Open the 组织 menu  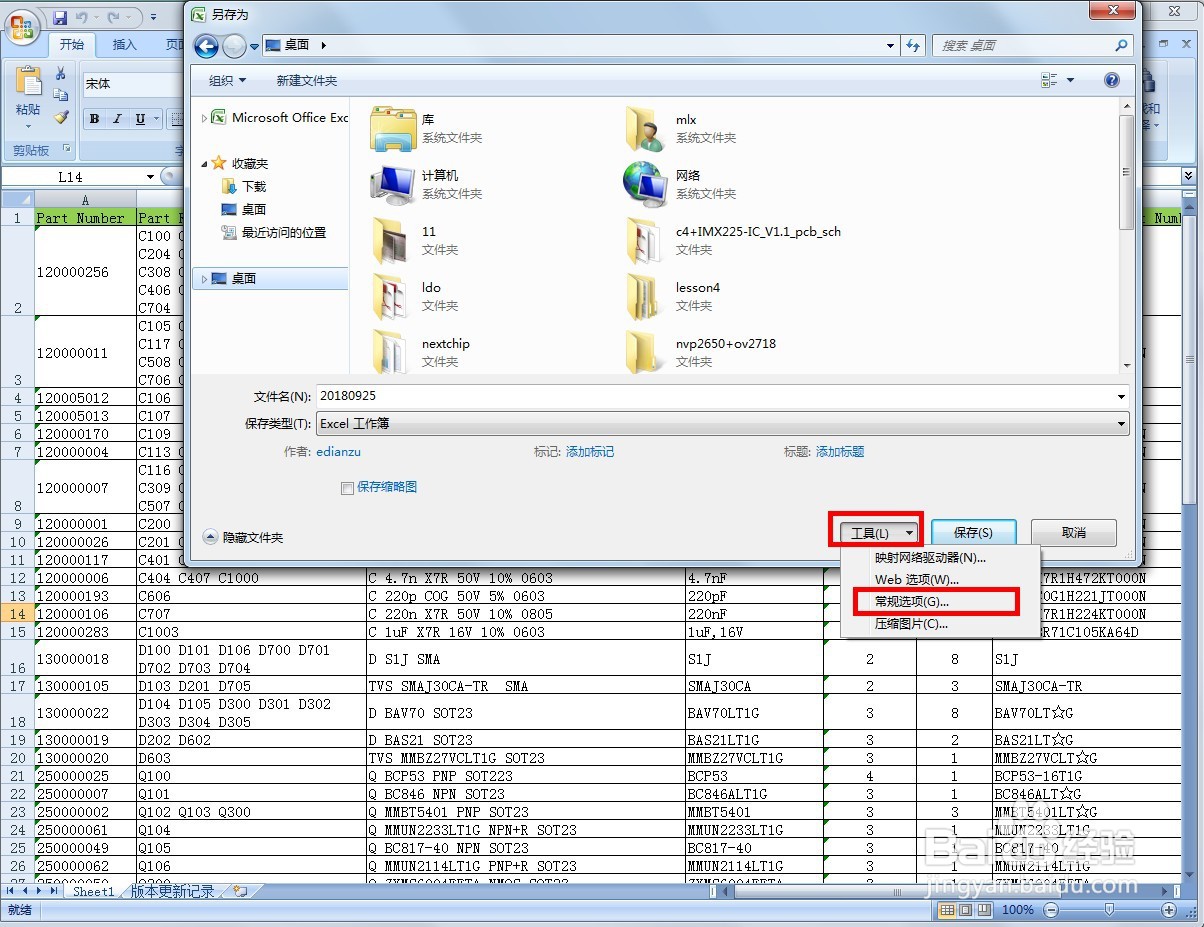[227, 81]
